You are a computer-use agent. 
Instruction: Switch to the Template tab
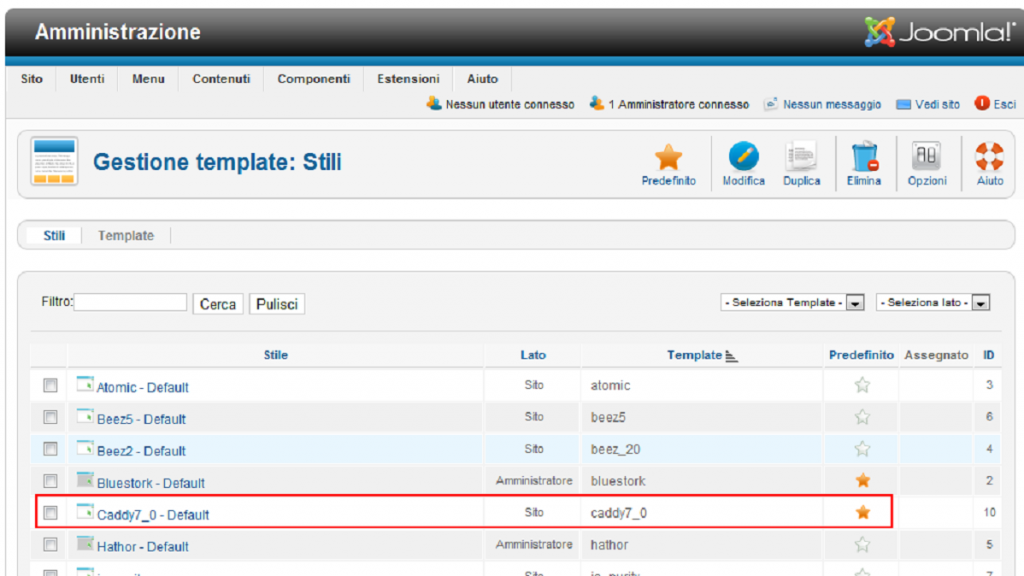click(126, 236)
